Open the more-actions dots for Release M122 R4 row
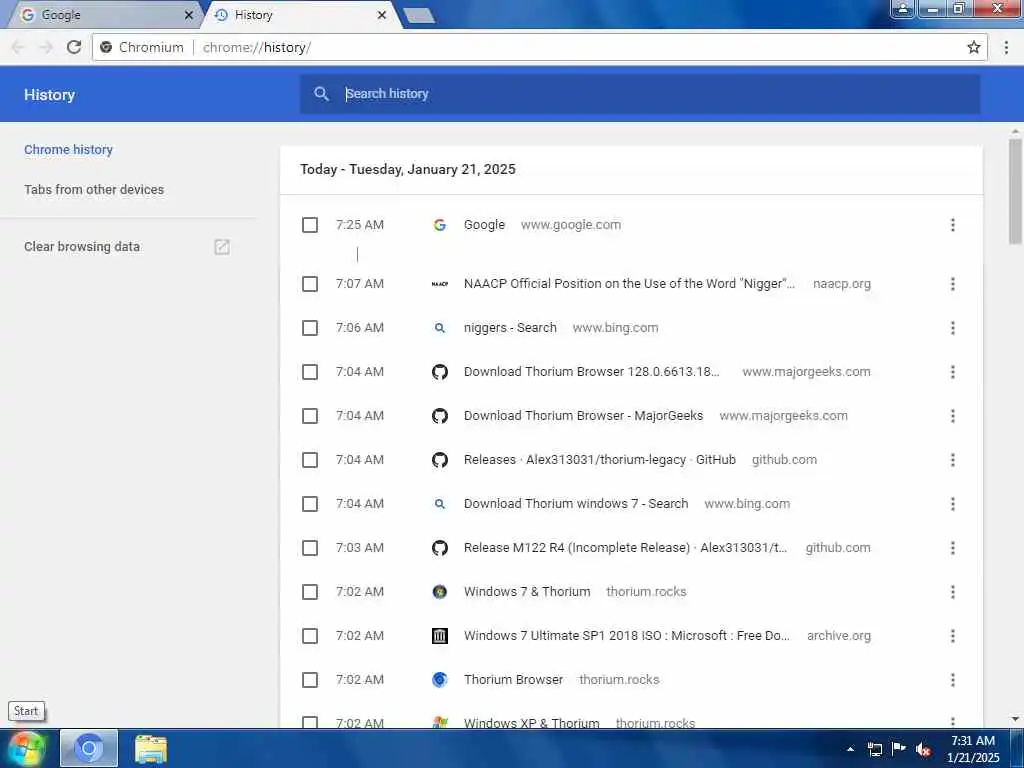This screenshot has width=1024, height=768. 953,548
